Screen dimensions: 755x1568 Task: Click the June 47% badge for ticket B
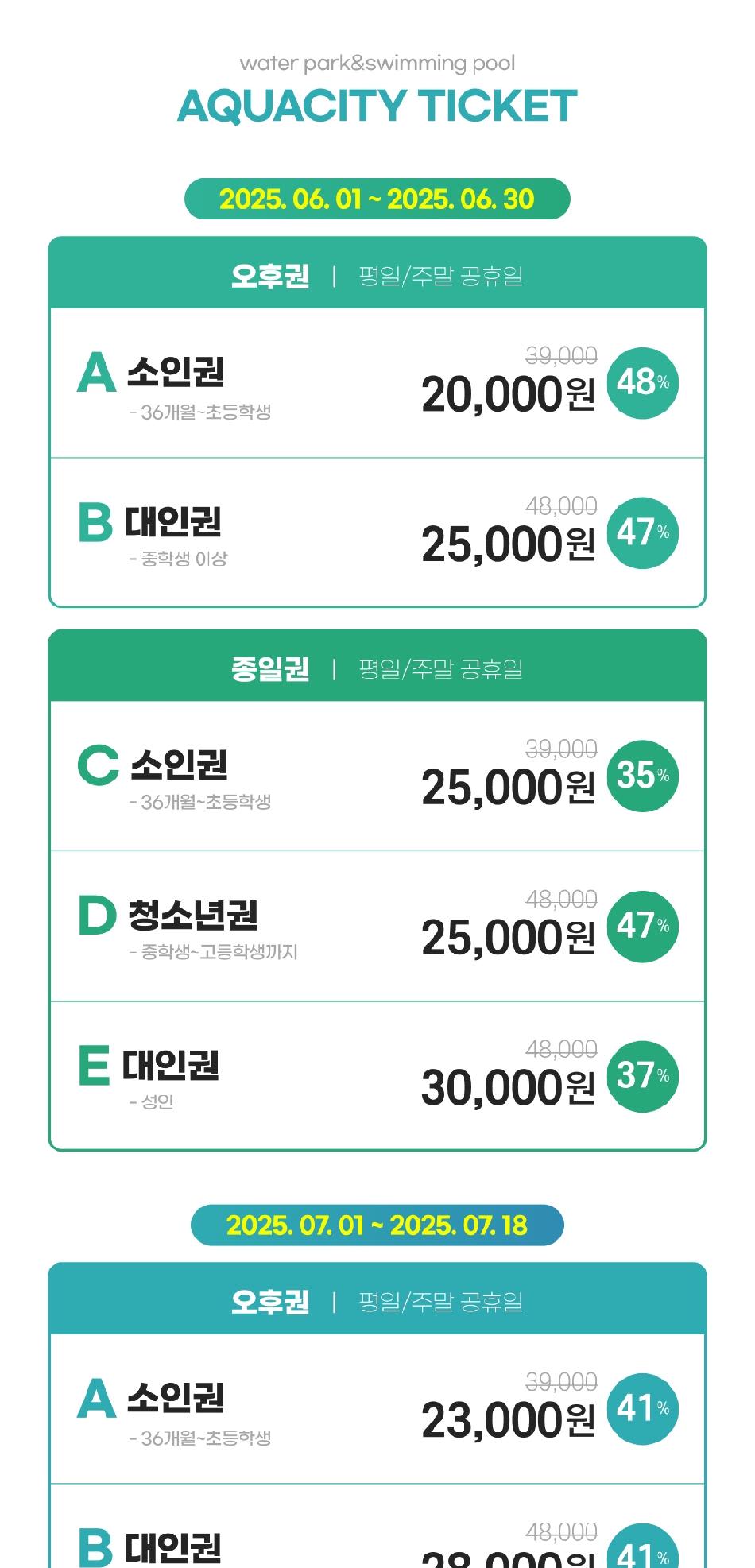(x=643, y=532)
